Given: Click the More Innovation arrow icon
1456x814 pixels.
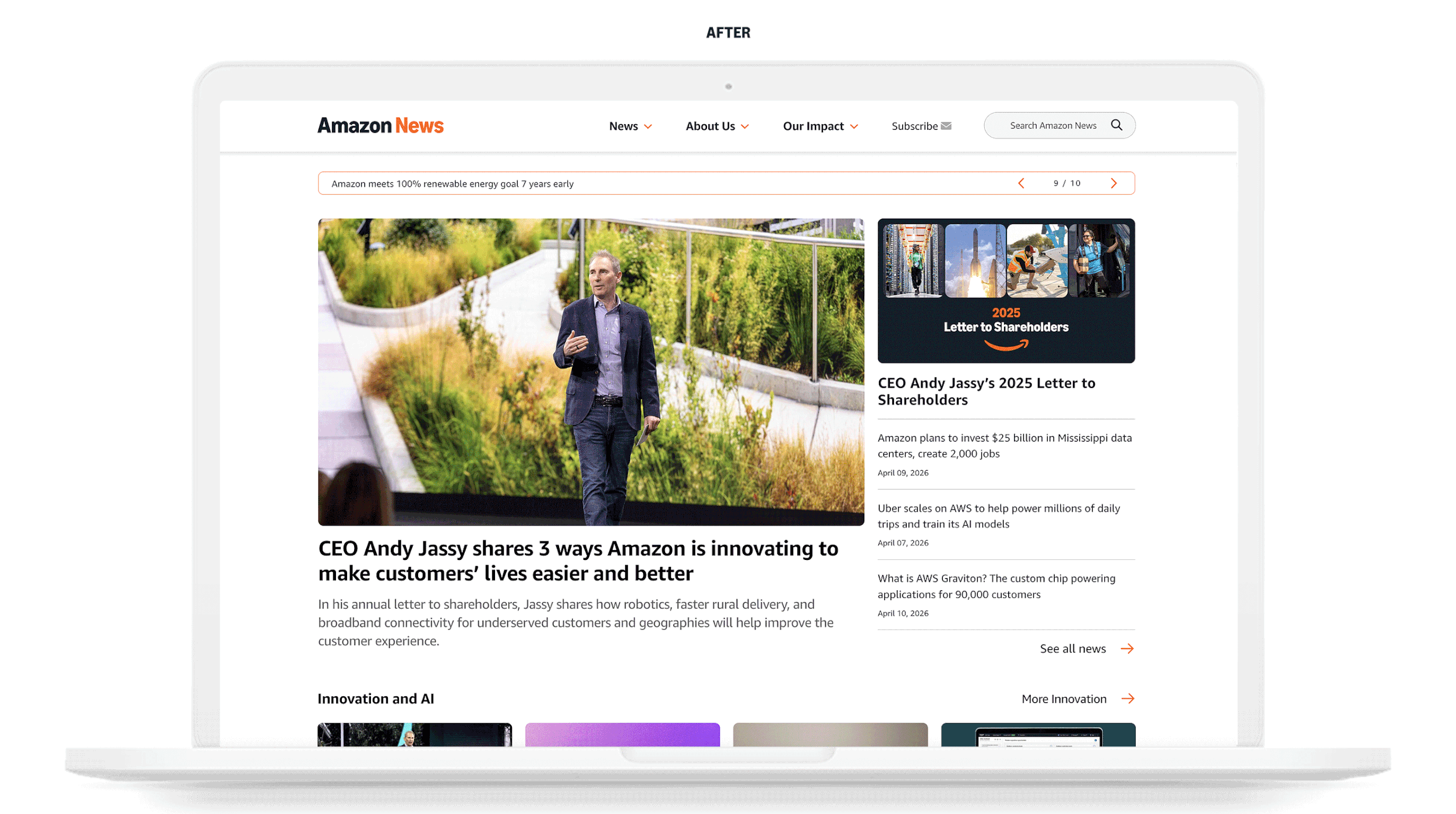Looking at the screenshot, I should click(x=1128, y=699).
